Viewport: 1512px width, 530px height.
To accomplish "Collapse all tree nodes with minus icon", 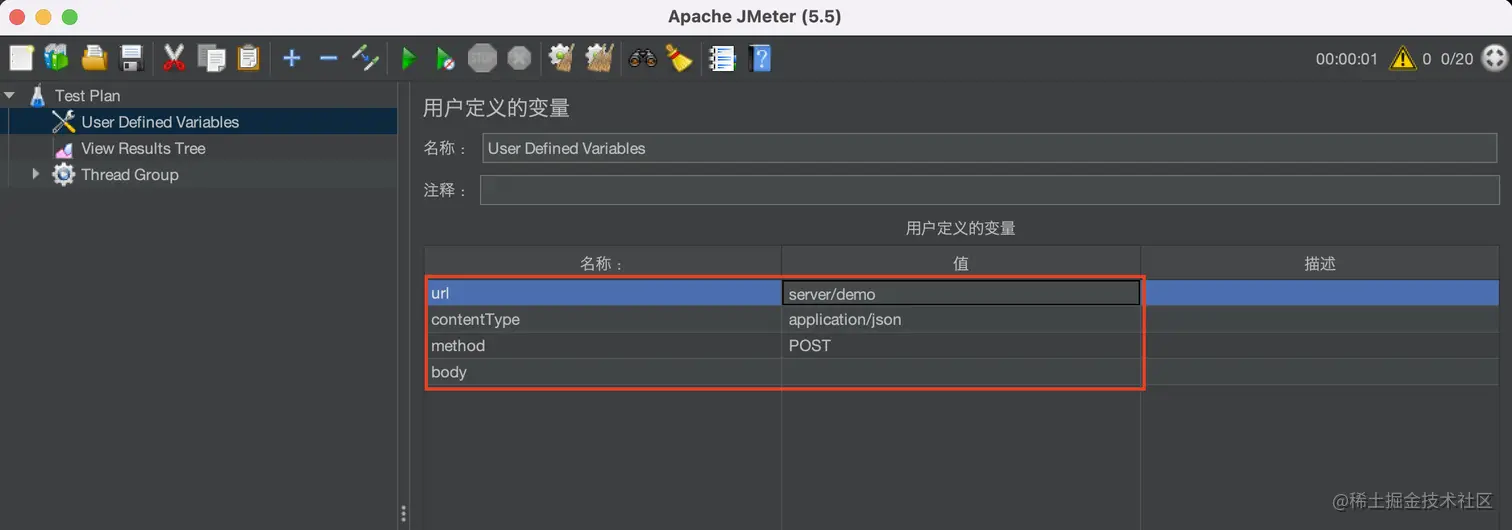I will click(328, 59).
